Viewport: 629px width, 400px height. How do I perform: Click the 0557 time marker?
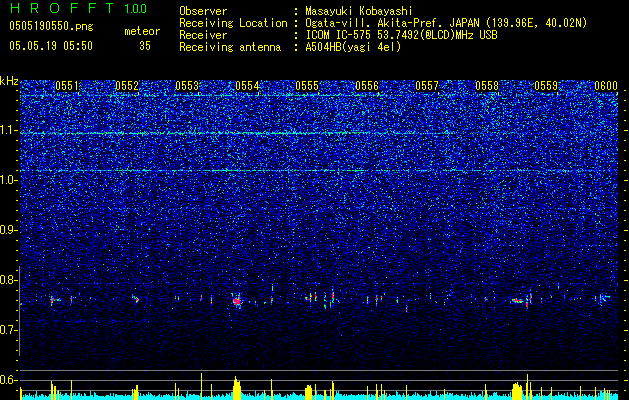[x=427, y=86]
